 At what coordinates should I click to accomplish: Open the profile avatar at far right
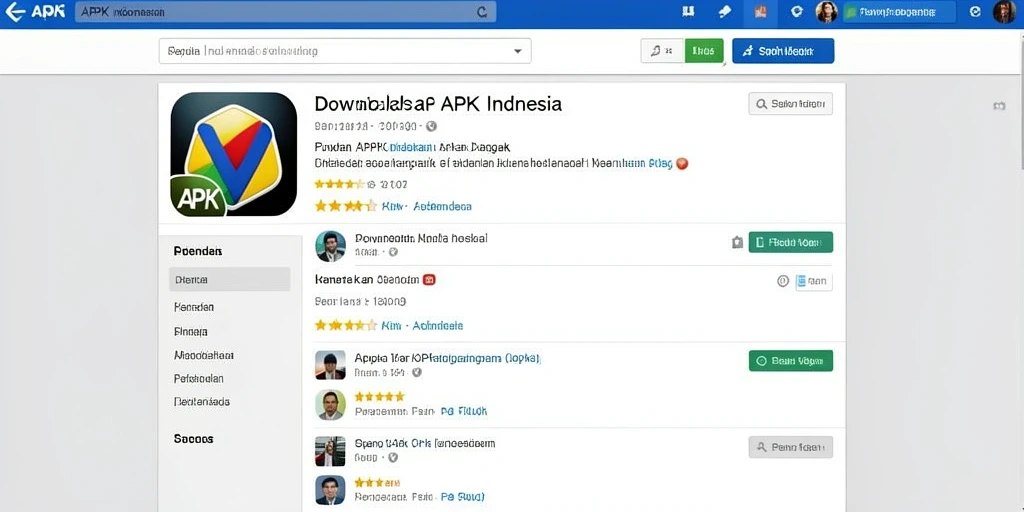pos(1004,12)
